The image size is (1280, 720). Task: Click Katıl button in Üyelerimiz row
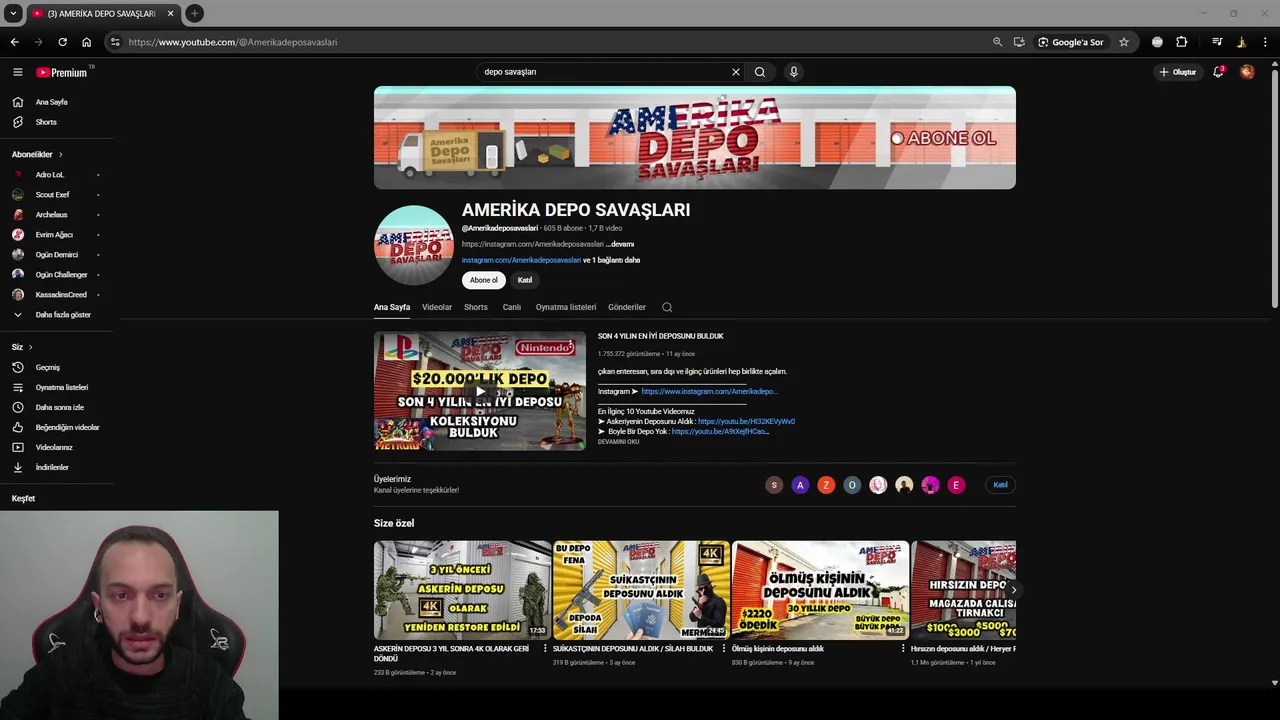[x=1000, y=485]
